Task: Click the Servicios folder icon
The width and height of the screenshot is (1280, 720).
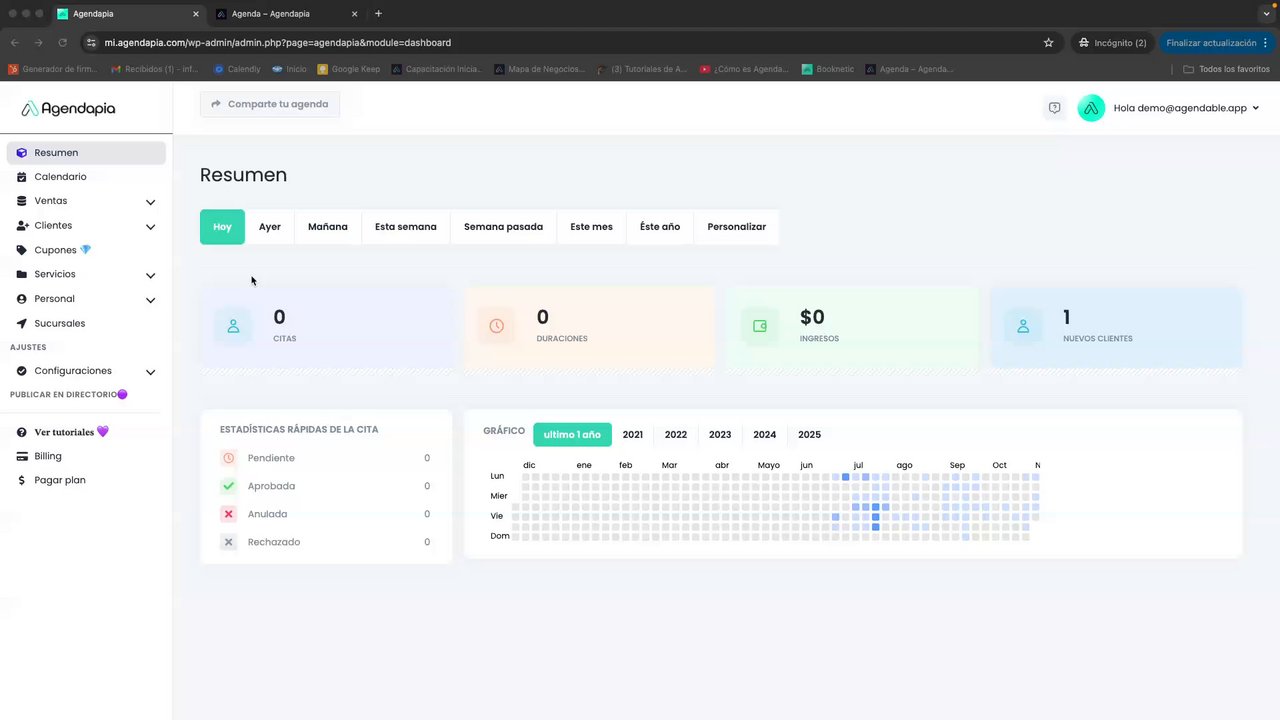Action: click(x=22, y=274)
